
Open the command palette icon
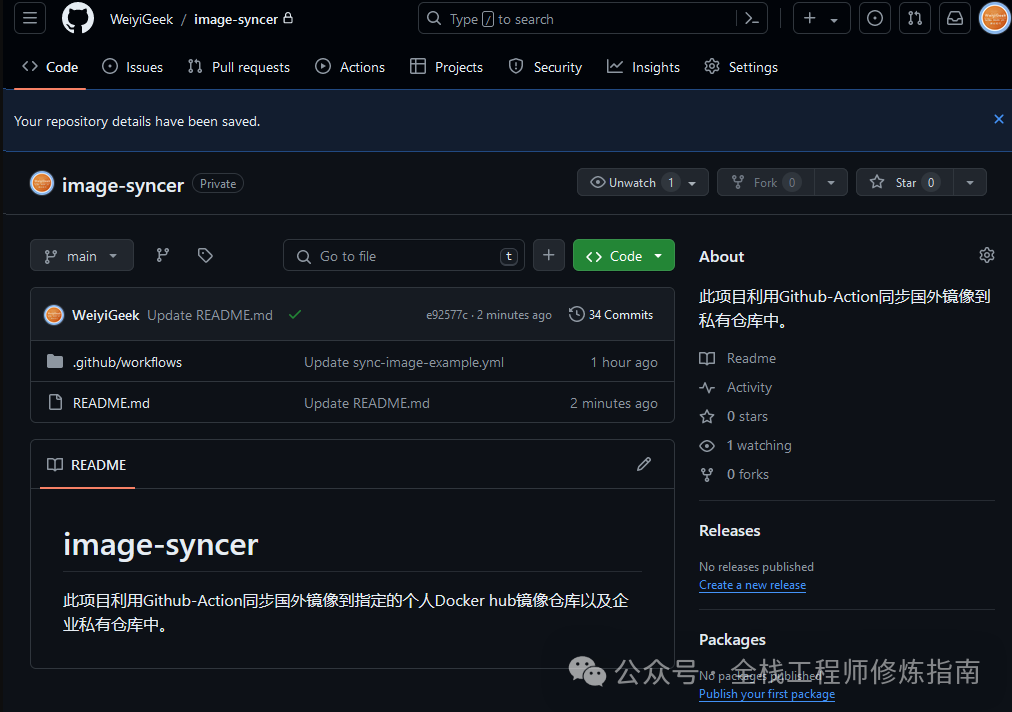tap(752, 19)
